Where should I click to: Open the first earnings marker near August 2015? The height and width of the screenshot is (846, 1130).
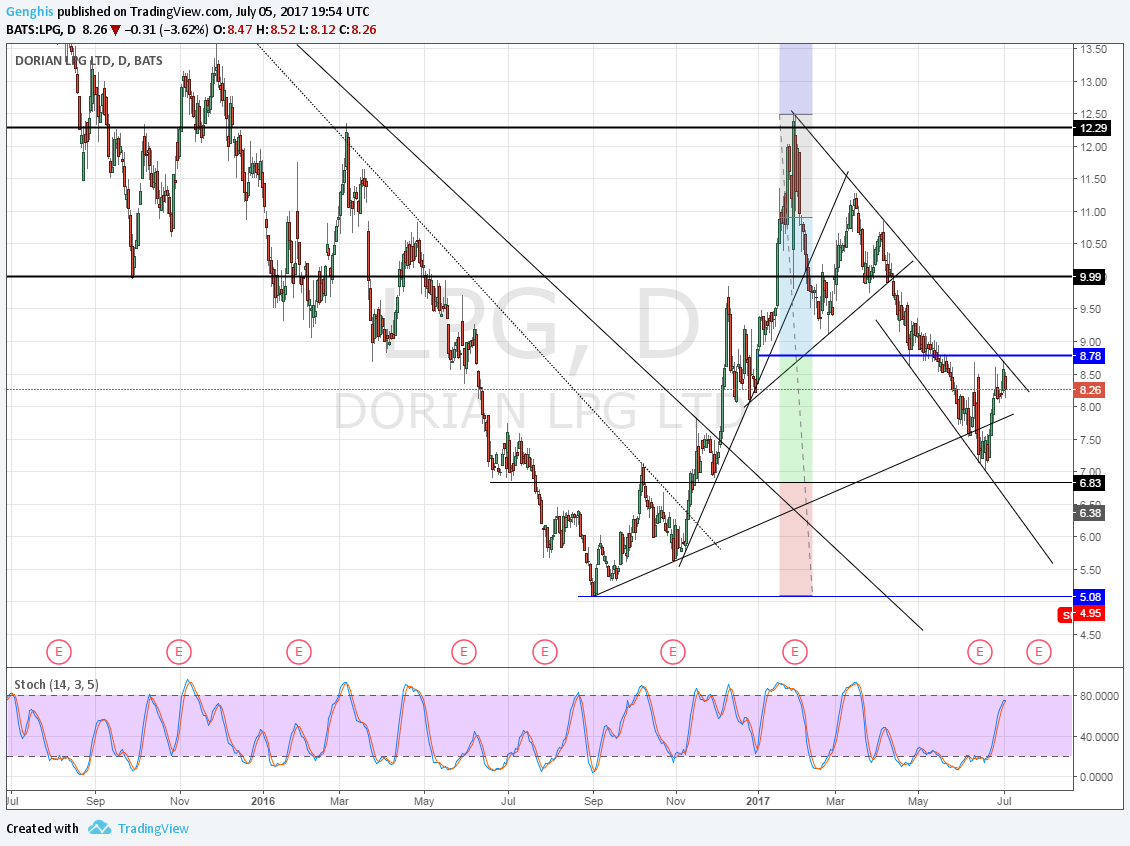pos(59,652)
